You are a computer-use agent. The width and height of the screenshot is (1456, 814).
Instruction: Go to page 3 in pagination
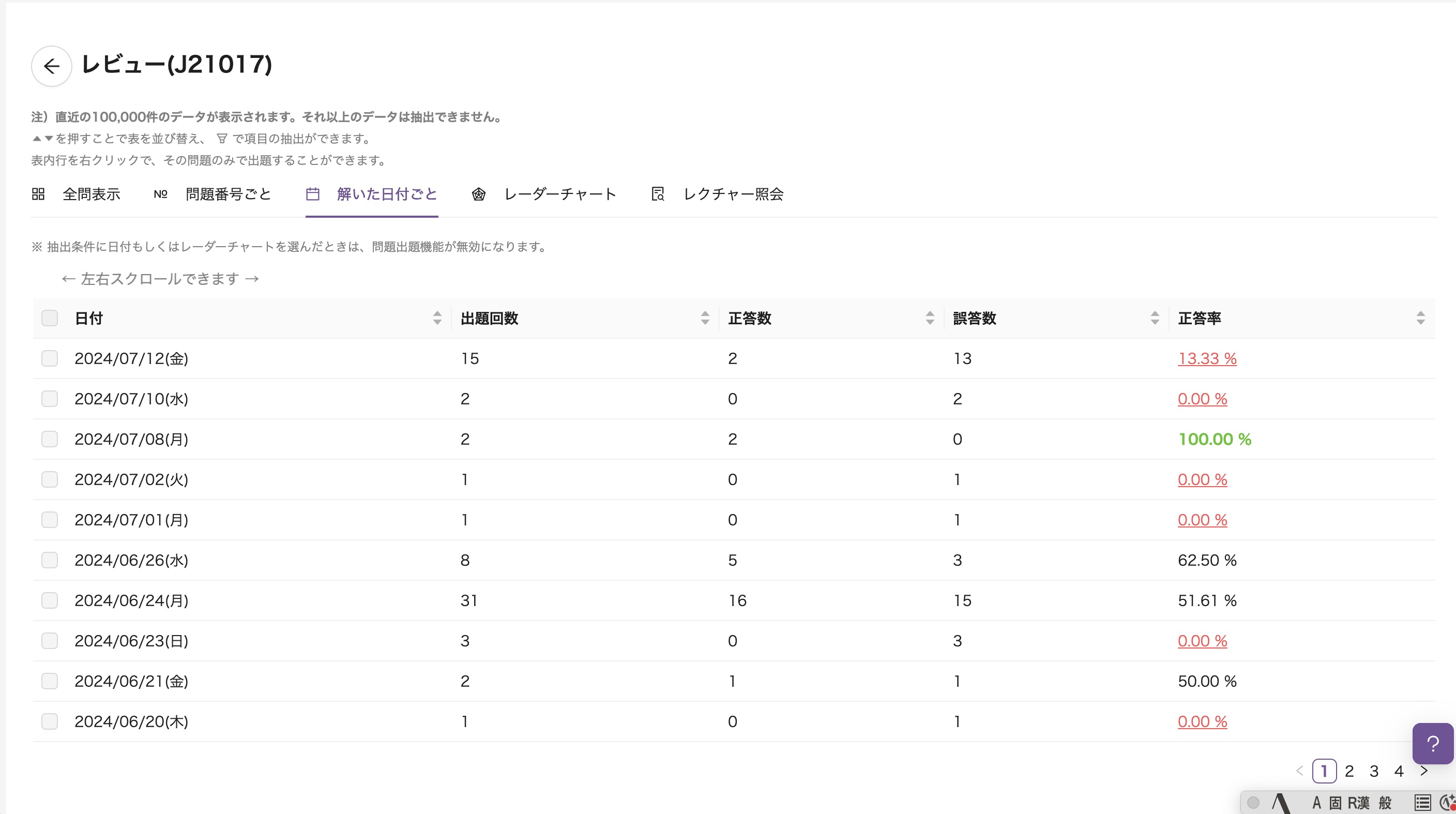(x=1374, y=771)
